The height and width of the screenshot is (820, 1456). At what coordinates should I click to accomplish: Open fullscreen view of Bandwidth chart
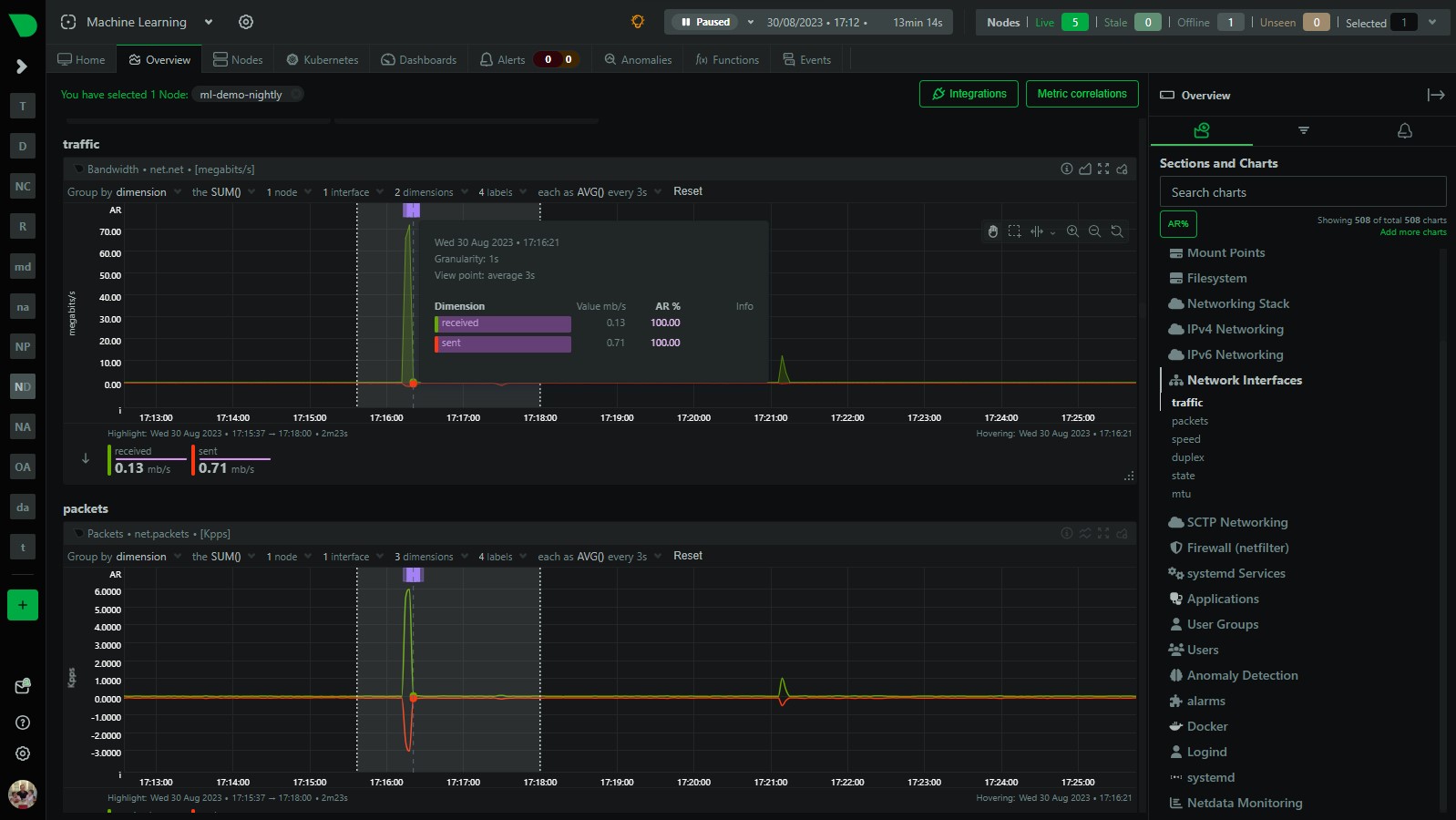pos(1103,169)
